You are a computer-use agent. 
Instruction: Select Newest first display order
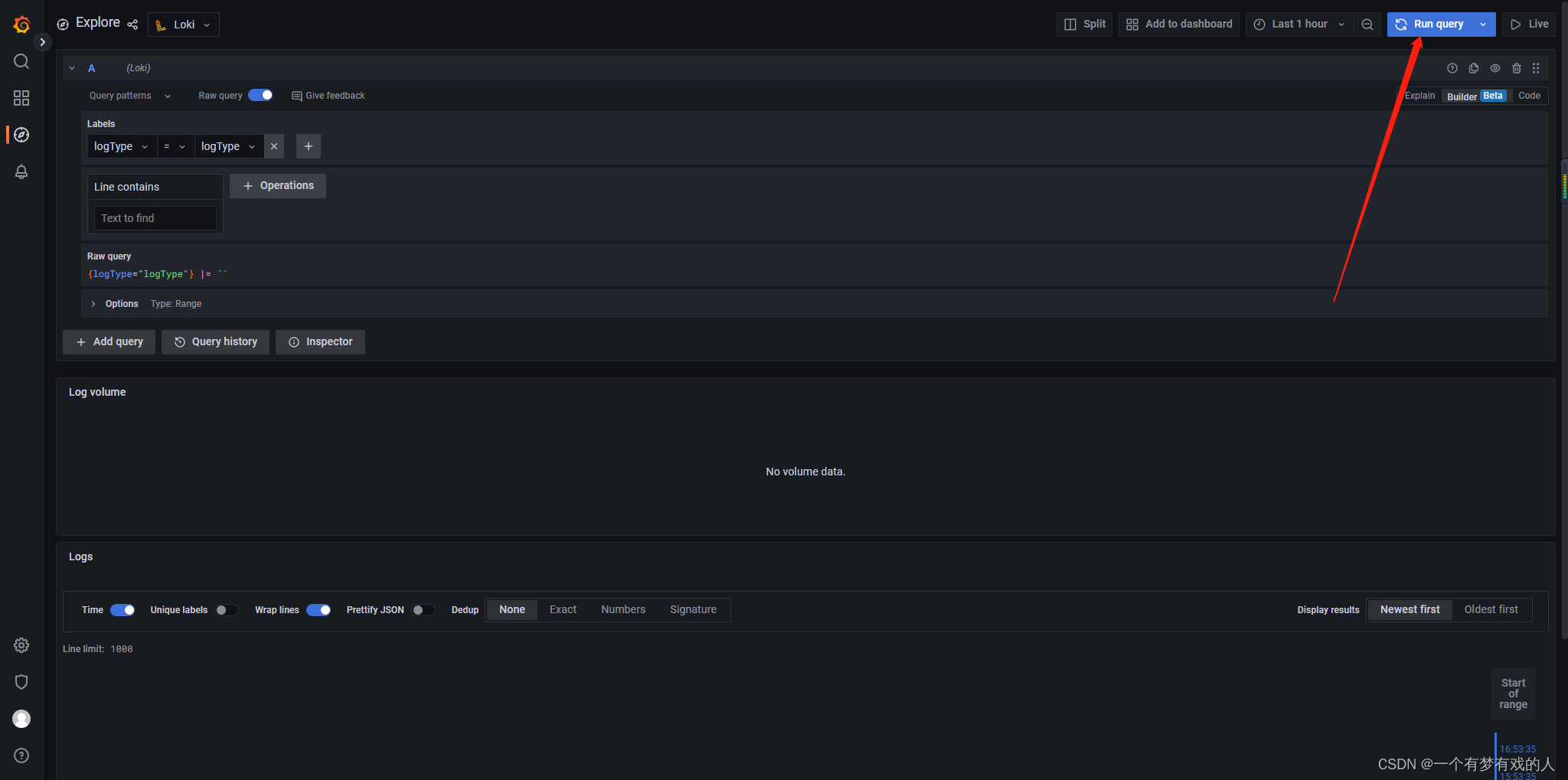pyautogui.click(x=1410, y=610)
